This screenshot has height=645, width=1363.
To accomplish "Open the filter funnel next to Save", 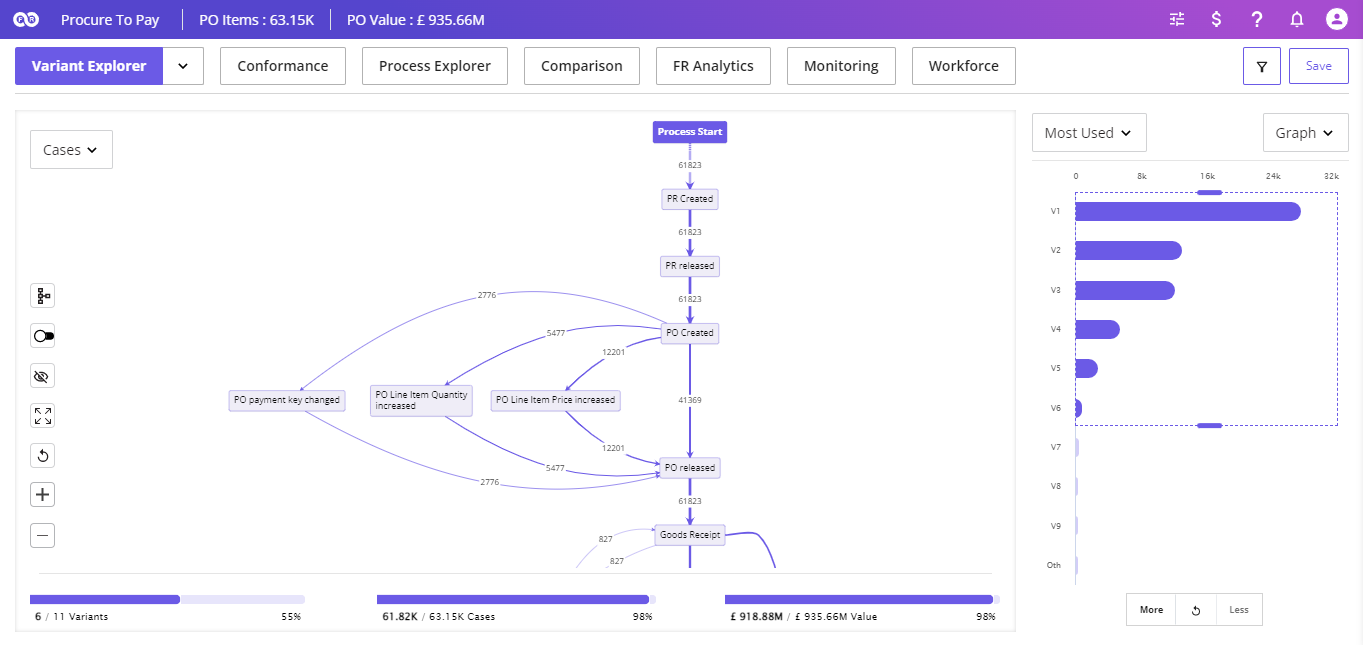I will pos(1261,65).
